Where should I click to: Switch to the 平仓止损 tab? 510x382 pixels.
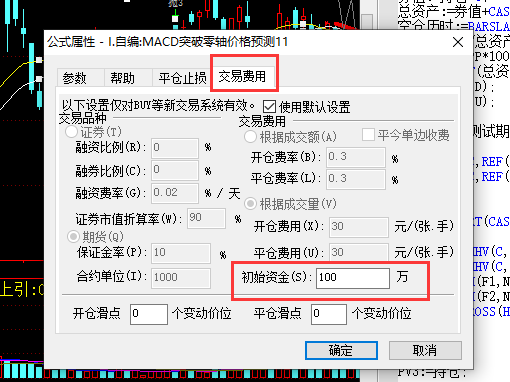(182, 78)
